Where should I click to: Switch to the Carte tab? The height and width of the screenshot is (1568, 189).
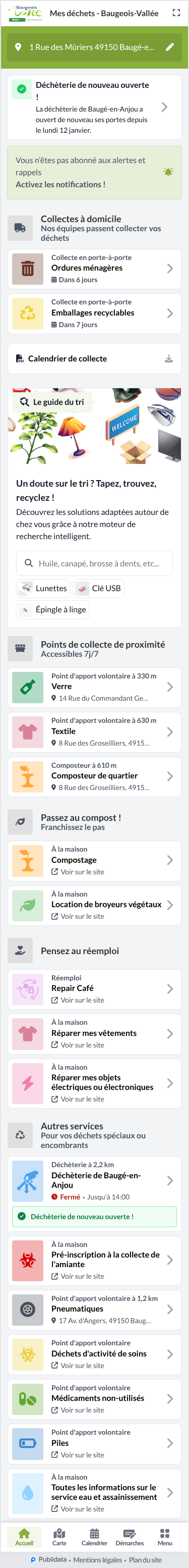(59, 1537)
